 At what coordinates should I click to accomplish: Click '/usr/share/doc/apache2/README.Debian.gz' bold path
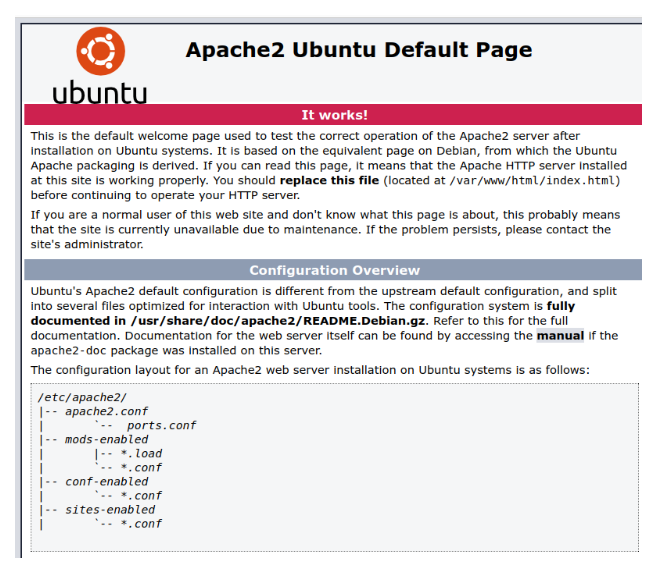coord(278,321)
